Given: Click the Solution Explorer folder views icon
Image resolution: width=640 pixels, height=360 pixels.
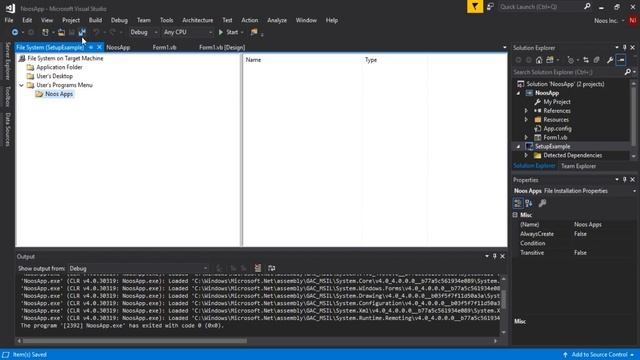Looking at the screenshot, I should pos(550,60).
